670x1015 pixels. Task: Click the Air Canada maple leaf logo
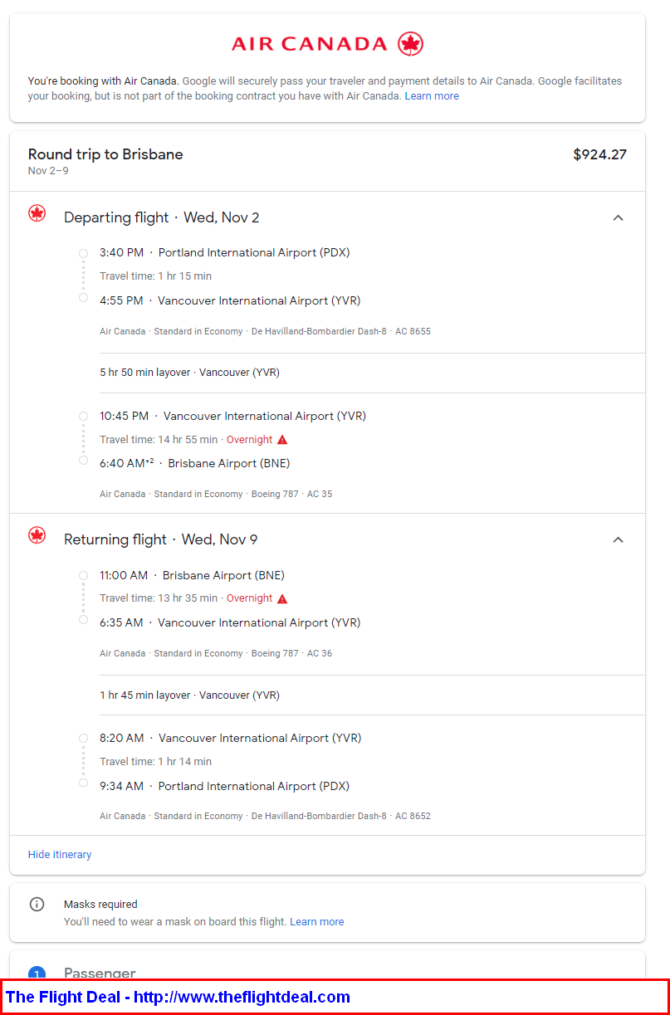click(x=410, y=43)
